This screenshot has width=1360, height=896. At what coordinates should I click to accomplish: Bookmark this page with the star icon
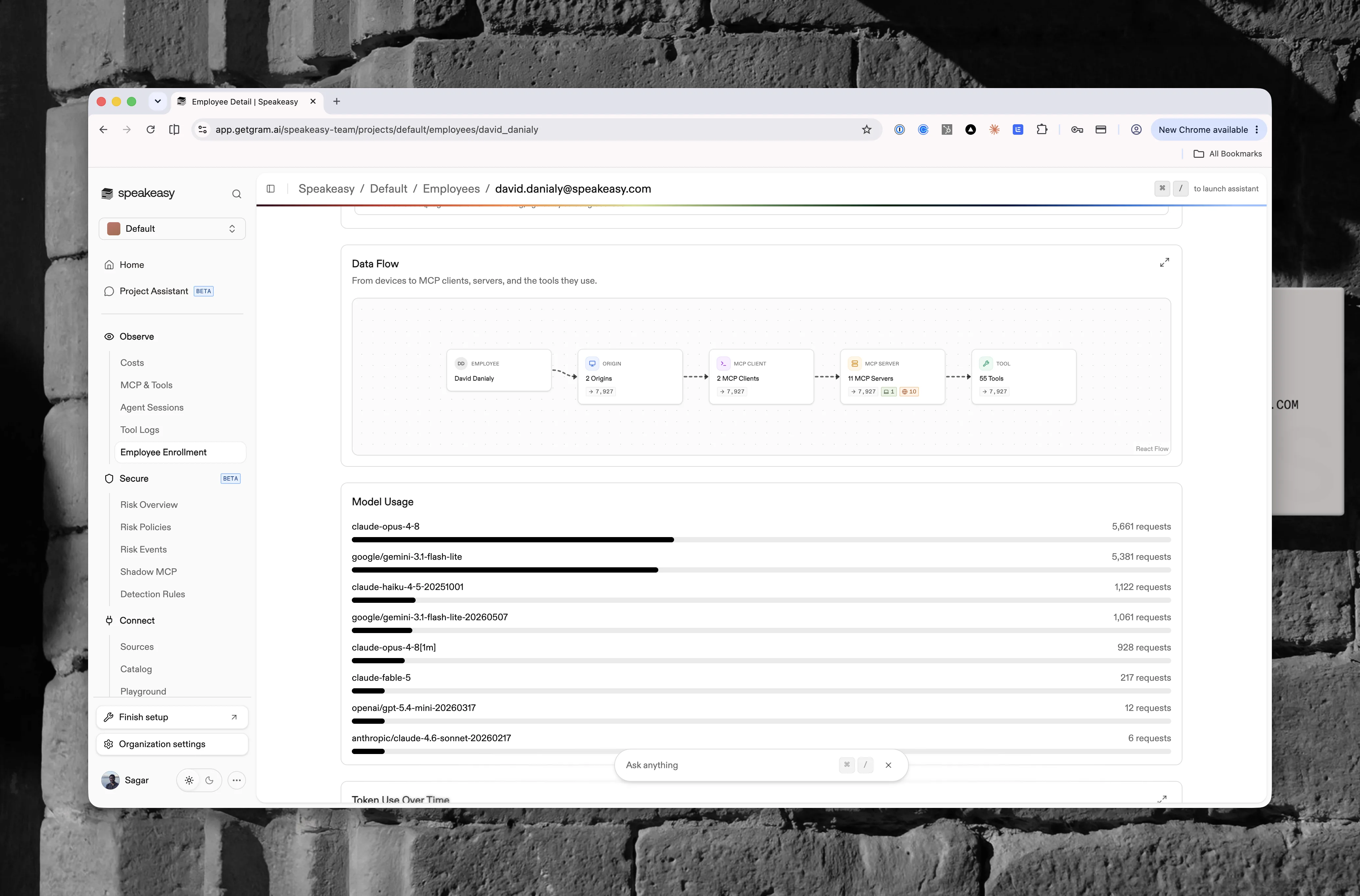[x=866, y=130]
